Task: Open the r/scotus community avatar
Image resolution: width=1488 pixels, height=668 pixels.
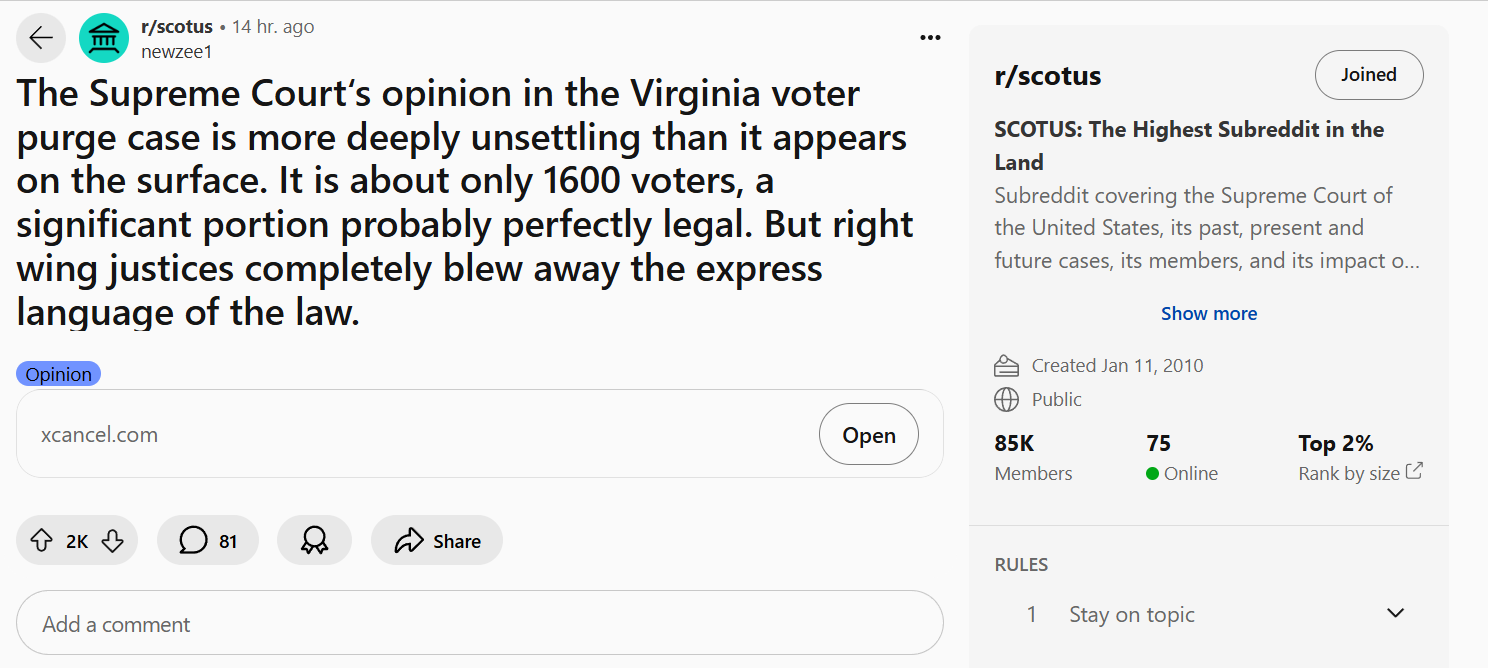Action: (x=104, y=39)
